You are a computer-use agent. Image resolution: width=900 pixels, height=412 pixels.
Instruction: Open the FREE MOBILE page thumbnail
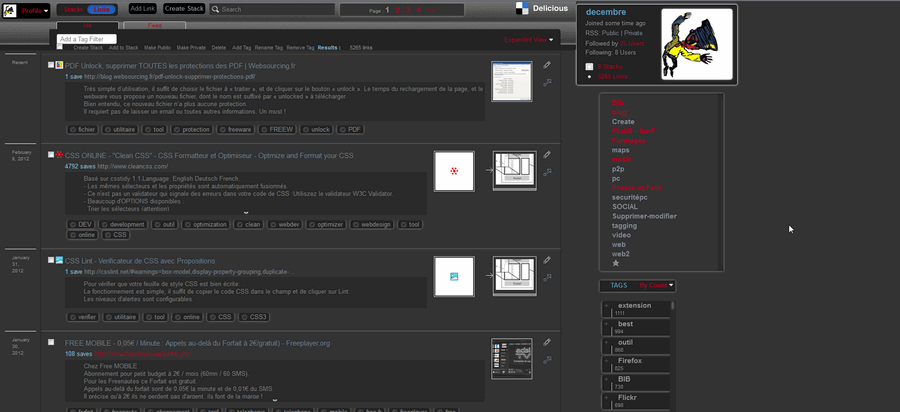tap(512, 359)
